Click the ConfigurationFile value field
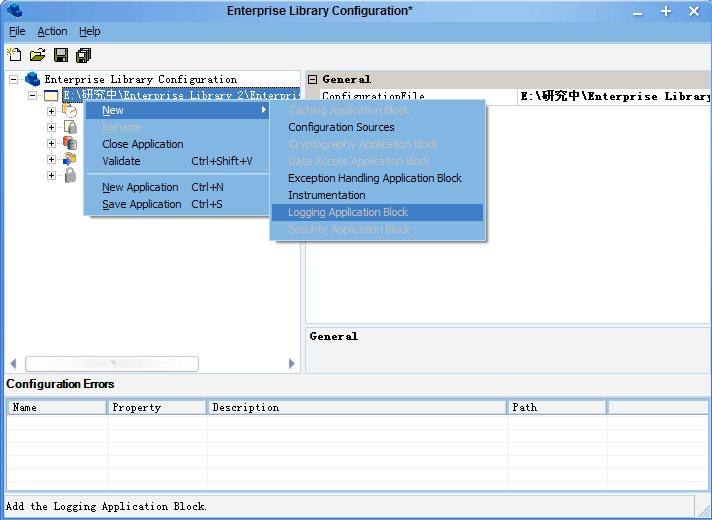This screenshot has width=712, height=520. 614,96
